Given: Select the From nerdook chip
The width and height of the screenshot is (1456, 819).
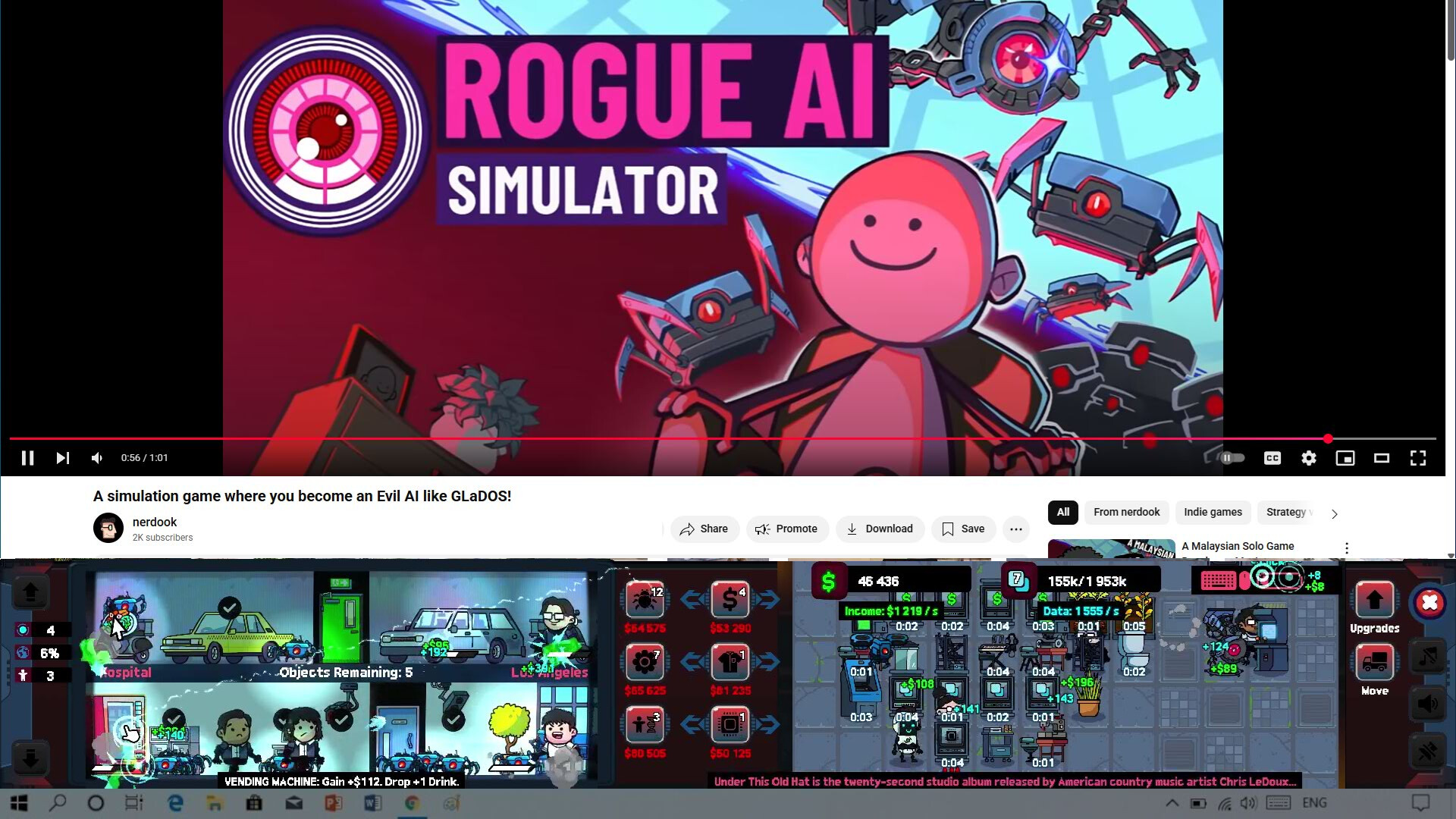Looking at the screenshot, I should [x=1126, y=513].
